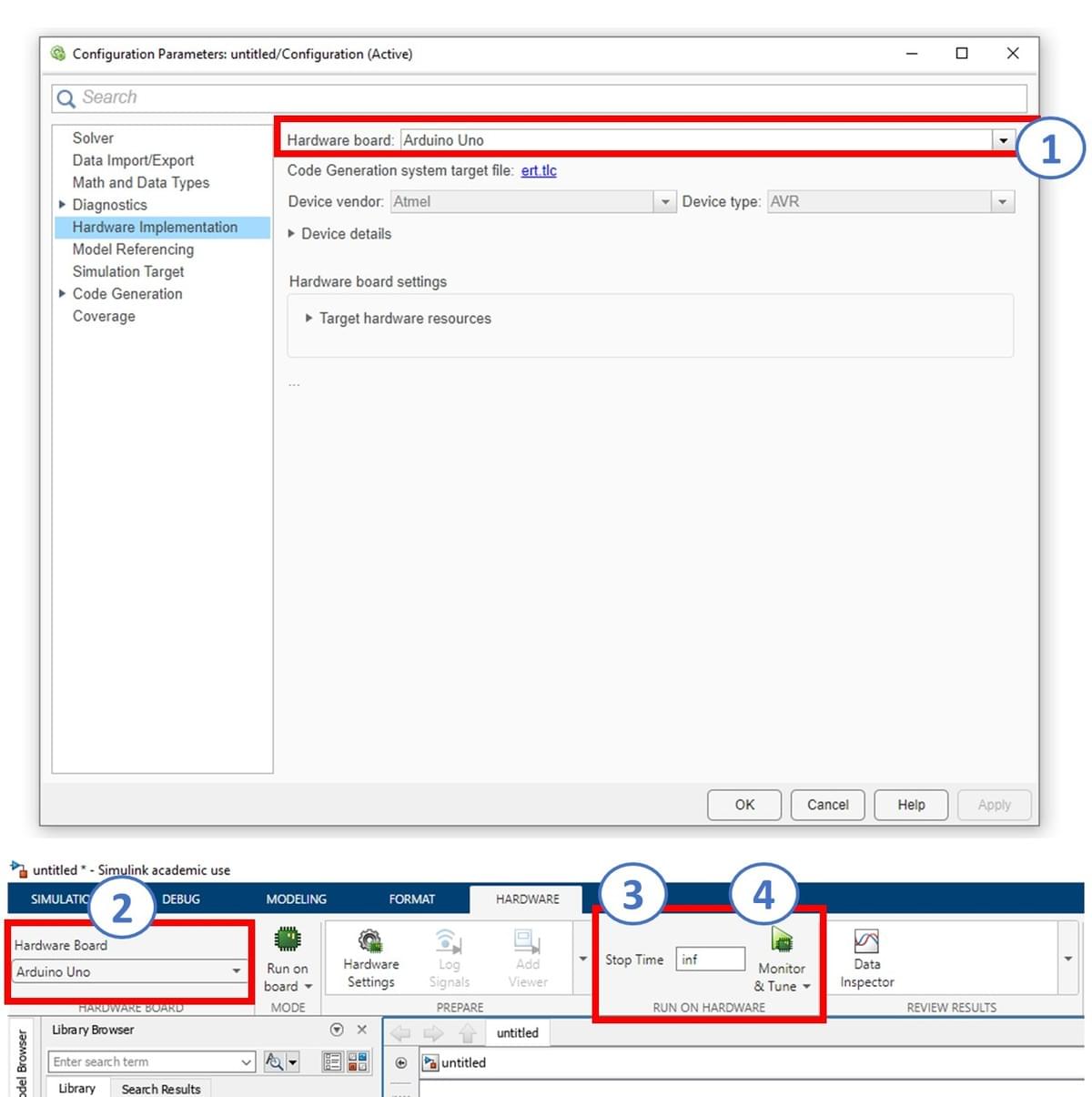Maximize the Configuration Parameters window
The height and width of the screenshot is (1097, 1092).
pyautogui.click(x=962, y=54)
